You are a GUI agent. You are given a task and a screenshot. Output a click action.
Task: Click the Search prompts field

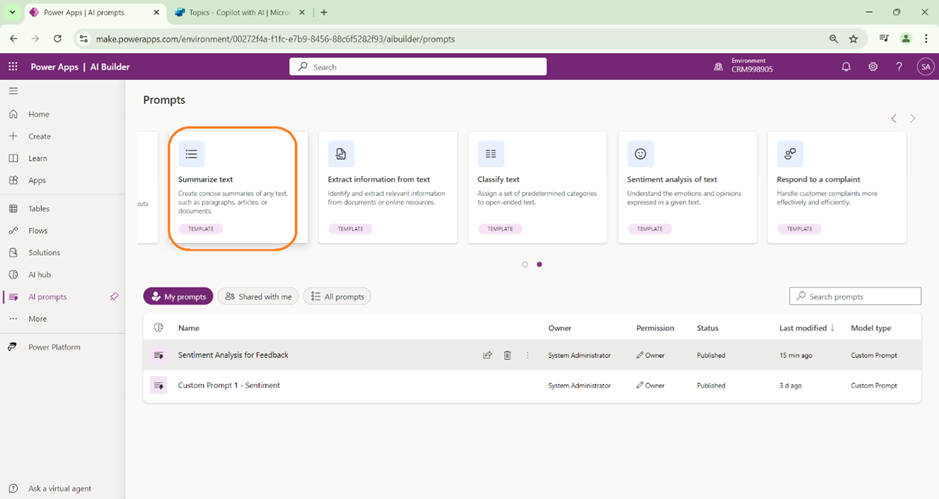(855, 297)
